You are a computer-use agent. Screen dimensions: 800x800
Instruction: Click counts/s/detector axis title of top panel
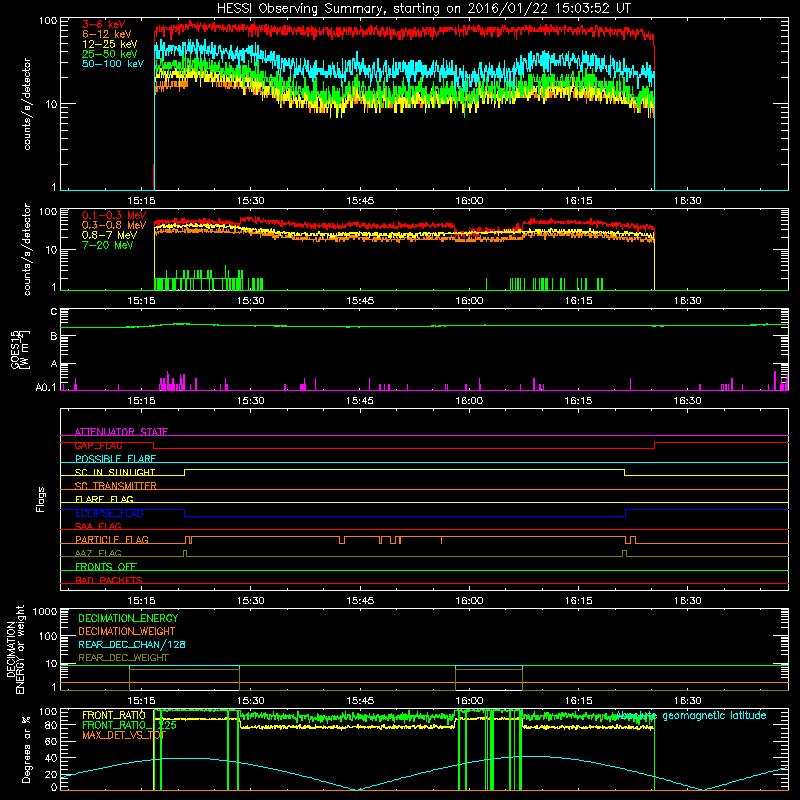(27, 104)
